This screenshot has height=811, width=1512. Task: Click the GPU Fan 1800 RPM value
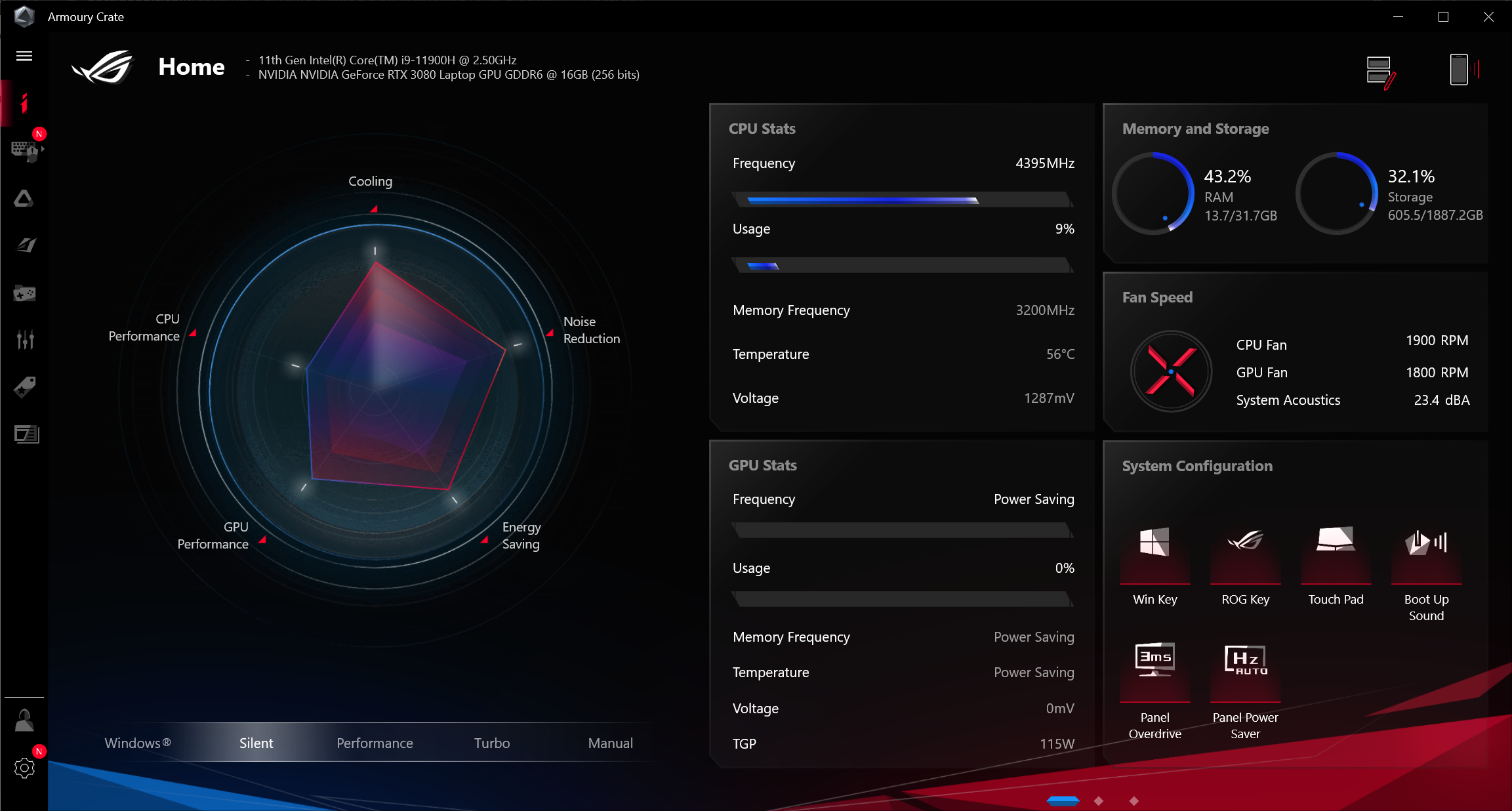1437,372
